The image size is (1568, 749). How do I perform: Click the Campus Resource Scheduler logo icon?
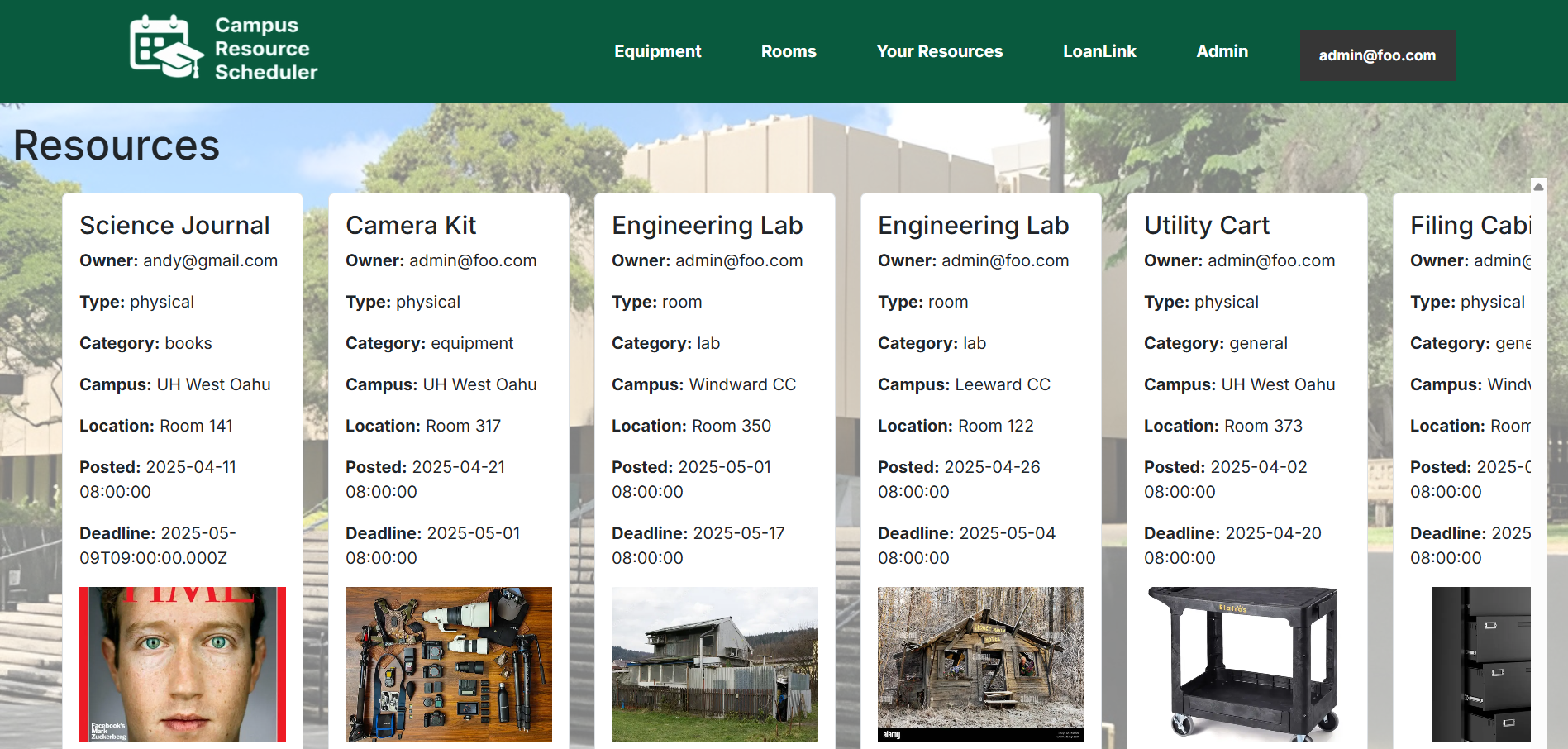(x=166, y=47)
